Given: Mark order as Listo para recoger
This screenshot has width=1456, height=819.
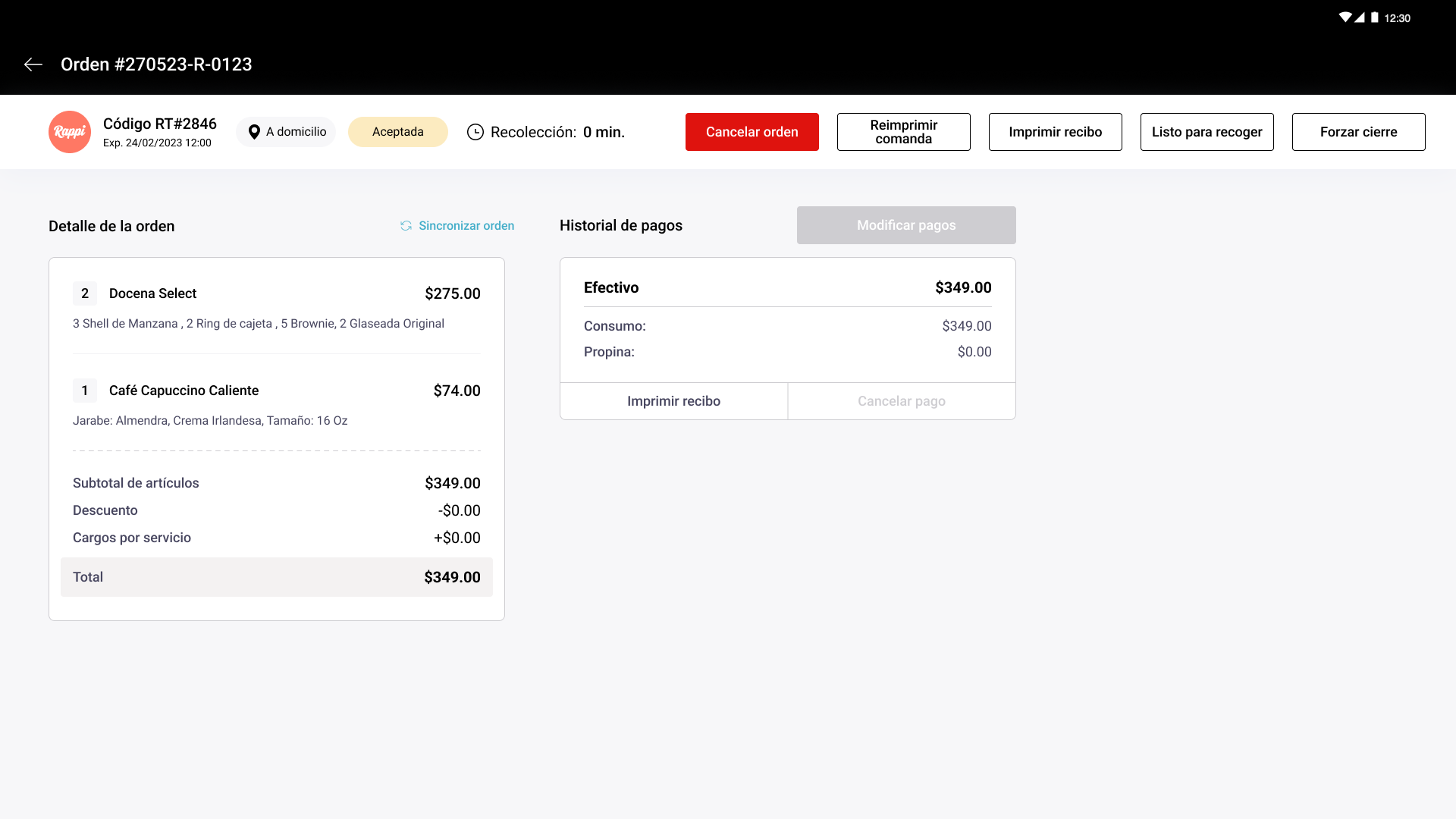Looking at the screenshot, I should [x=1207, y=132].
